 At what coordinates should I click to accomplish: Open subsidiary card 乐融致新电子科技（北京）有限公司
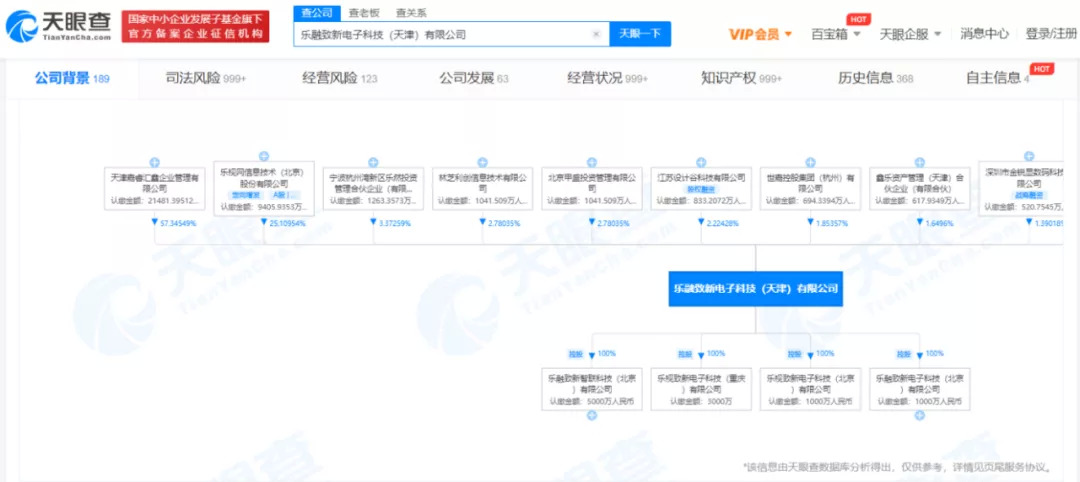pyautogui.click(x=920, y=389)
